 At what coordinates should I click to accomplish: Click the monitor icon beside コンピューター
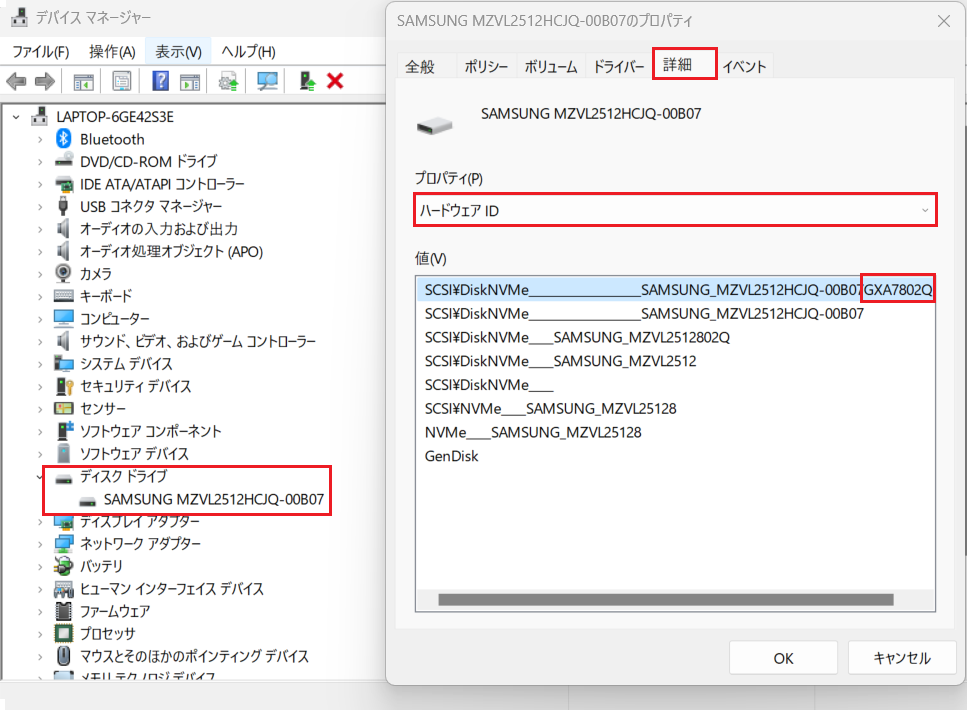[64, 318]
